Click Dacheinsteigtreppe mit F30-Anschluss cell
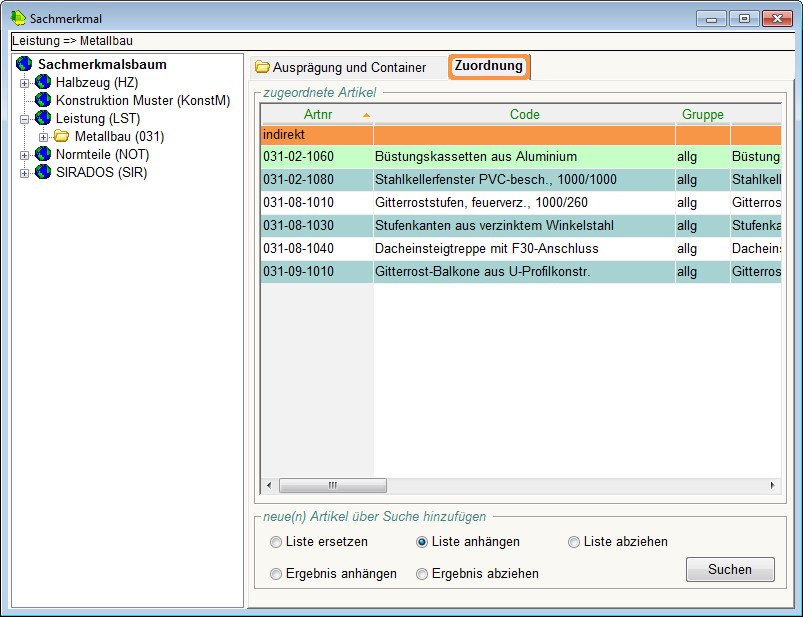This screenshot has height=617, width=803. click(x=524, y=249)
